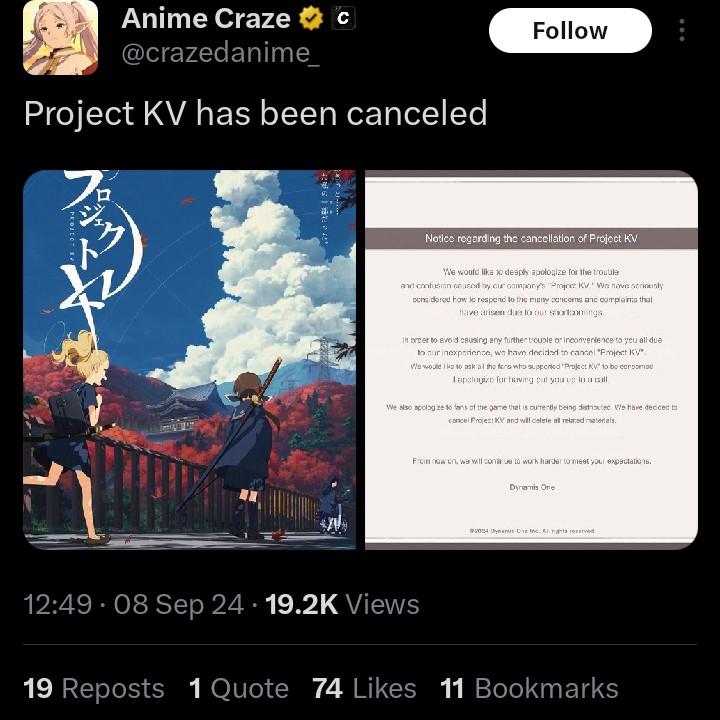Show the 19 Reposts list
Screen dimensions: 720x720
pos(94,688)
